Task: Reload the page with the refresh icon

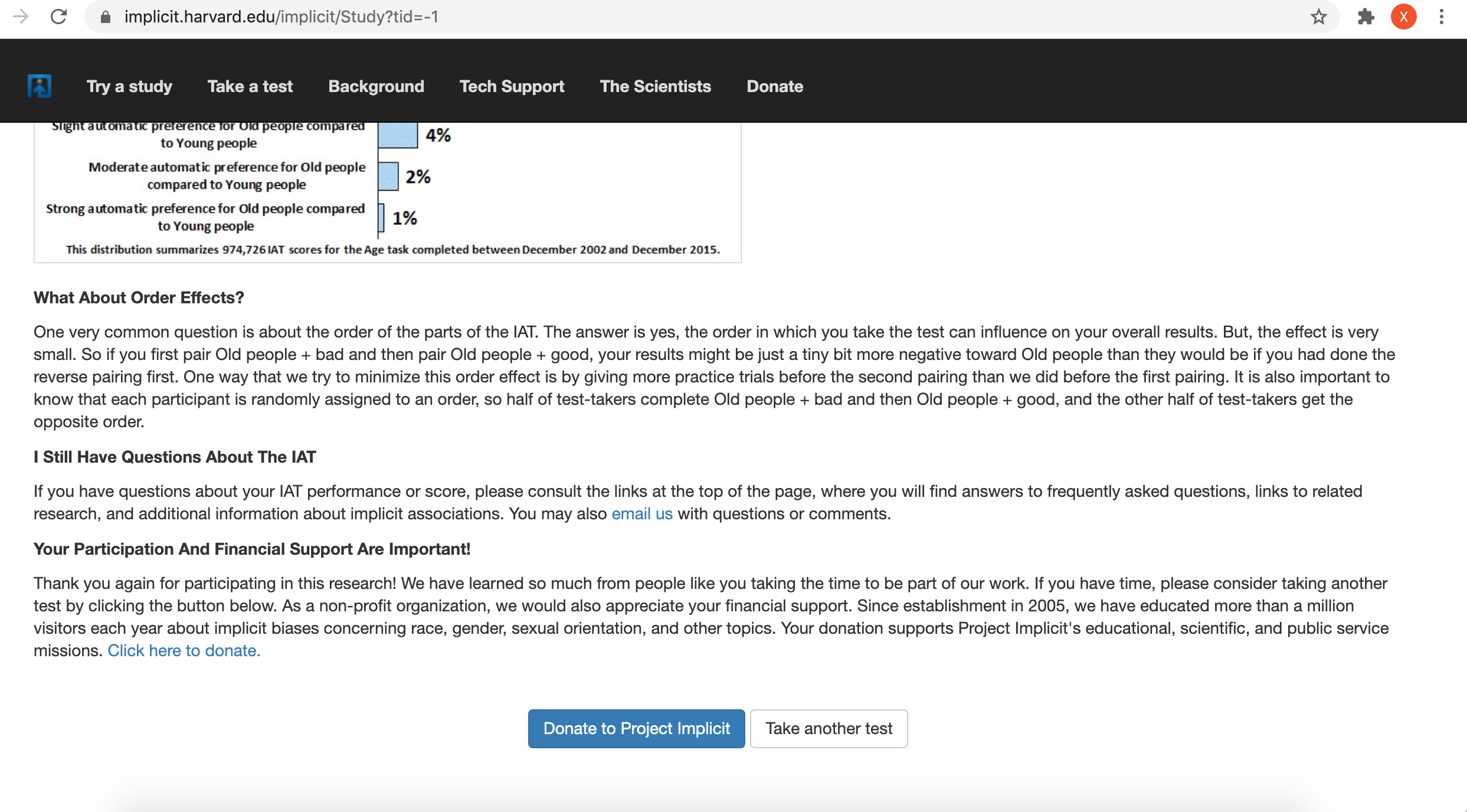Action: tap(58, 17)
